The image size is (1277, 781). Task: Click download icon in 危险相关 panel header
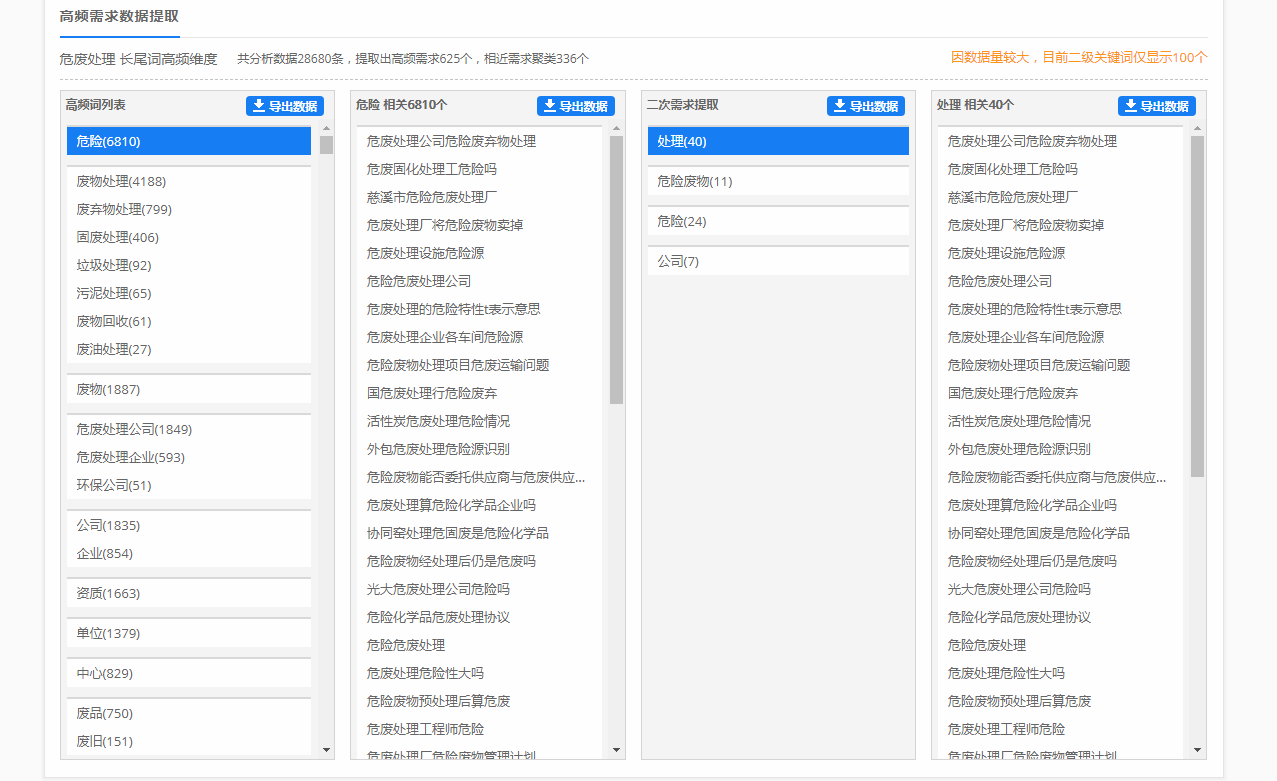[x=549, y=107]
